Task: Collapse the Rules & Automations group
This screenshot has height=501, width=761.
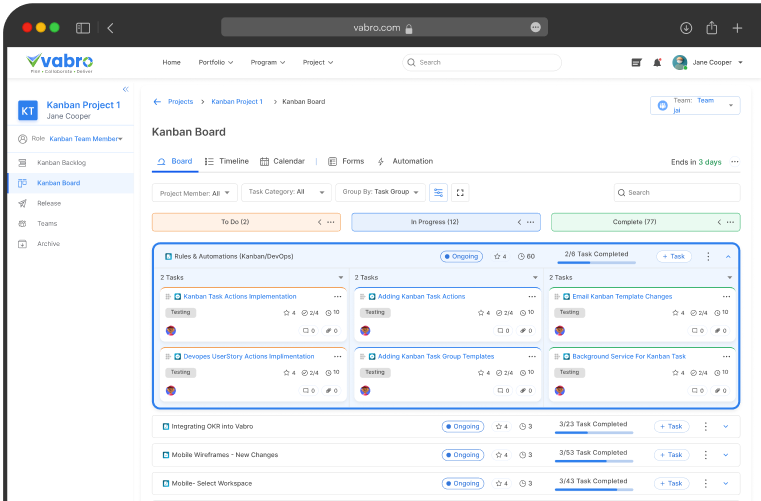Action: click(x=728, y=256)
